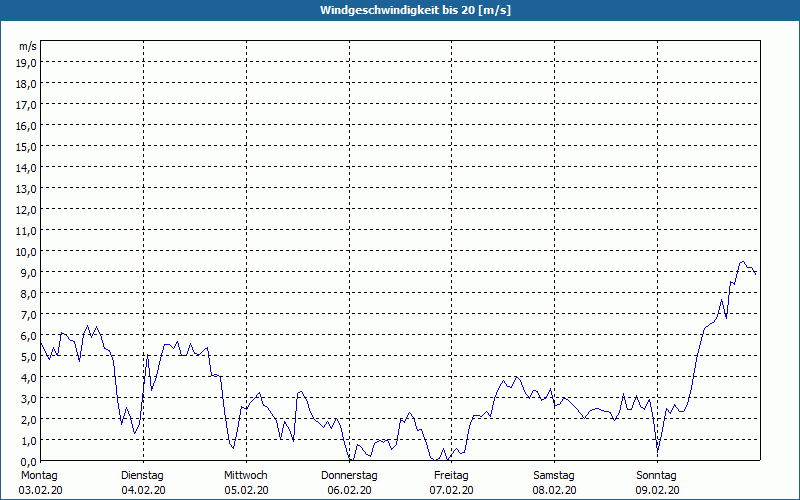The height and width of the screenshot is (500, 800).
Task: Select the '6,0' axis label
Action: (29, 335)
